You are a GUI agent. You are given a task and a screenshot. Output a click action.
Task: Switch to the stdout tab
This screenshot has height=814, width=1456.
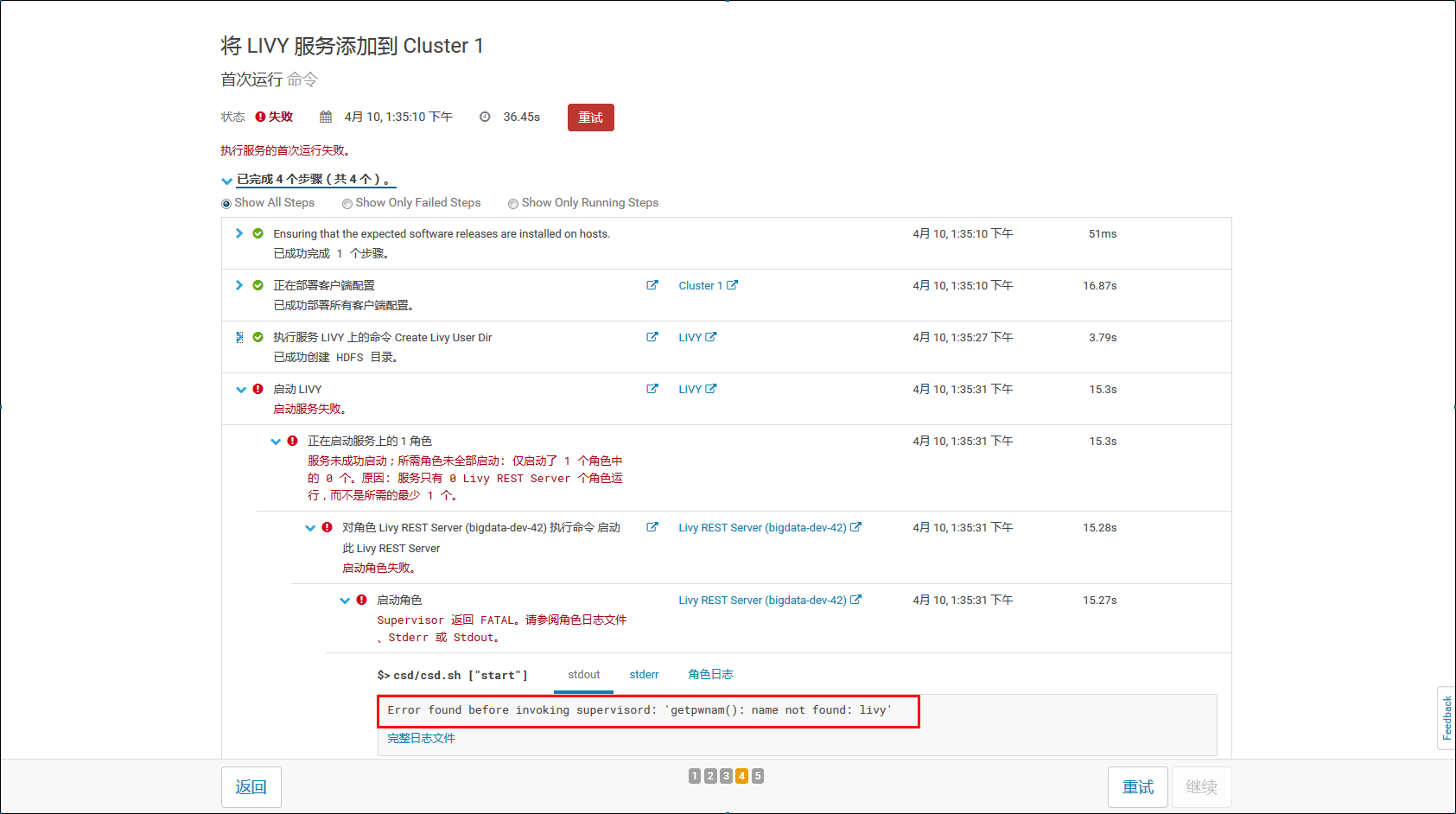584,675
